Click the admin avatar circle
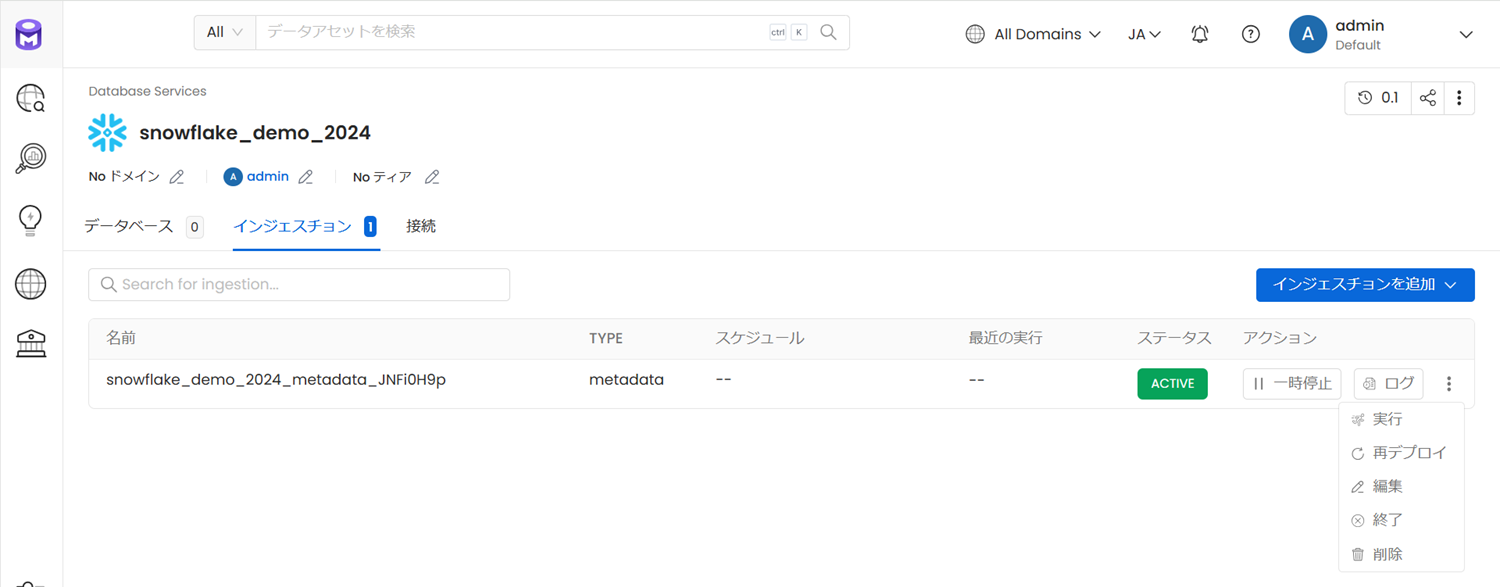This screenshot has height=587, width=1500. click(1308, 34)
